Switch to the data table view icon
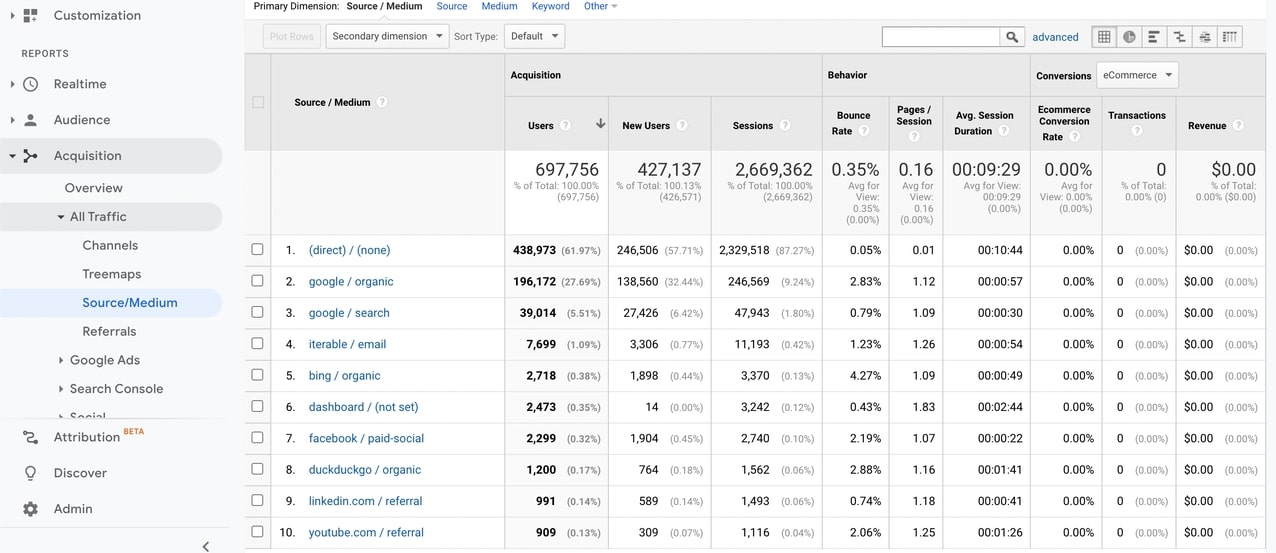Viewport: 1276px width, 553px height. 1104,37
